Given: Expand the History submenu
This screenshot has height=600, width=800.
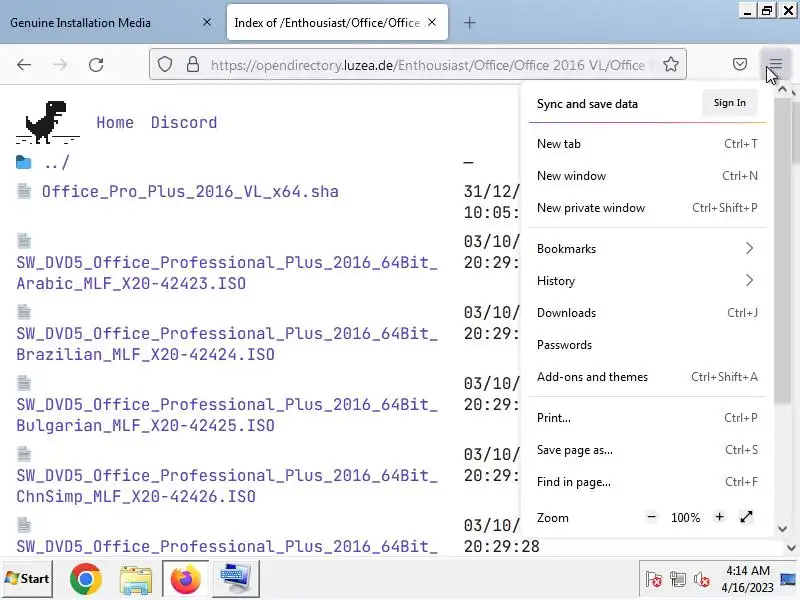Looking at the screenshot, I should click(647, 281).
